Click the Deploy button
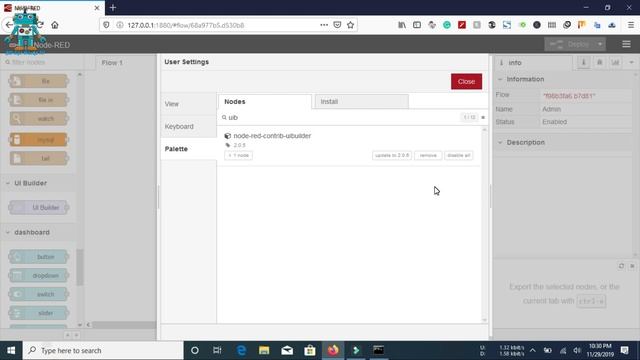 coord(570,44)
